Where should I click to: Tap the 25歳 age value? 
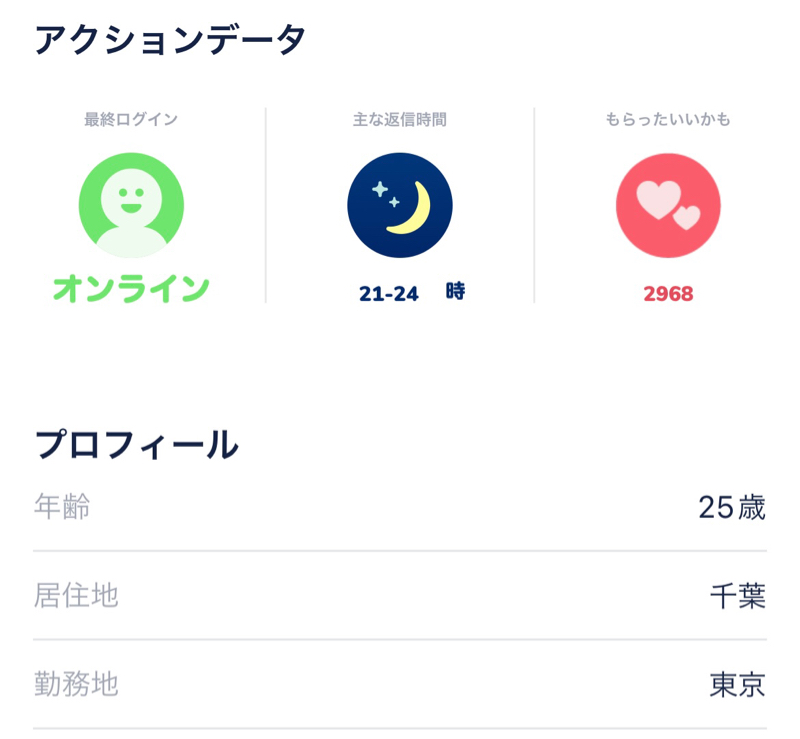click(732, 507)
